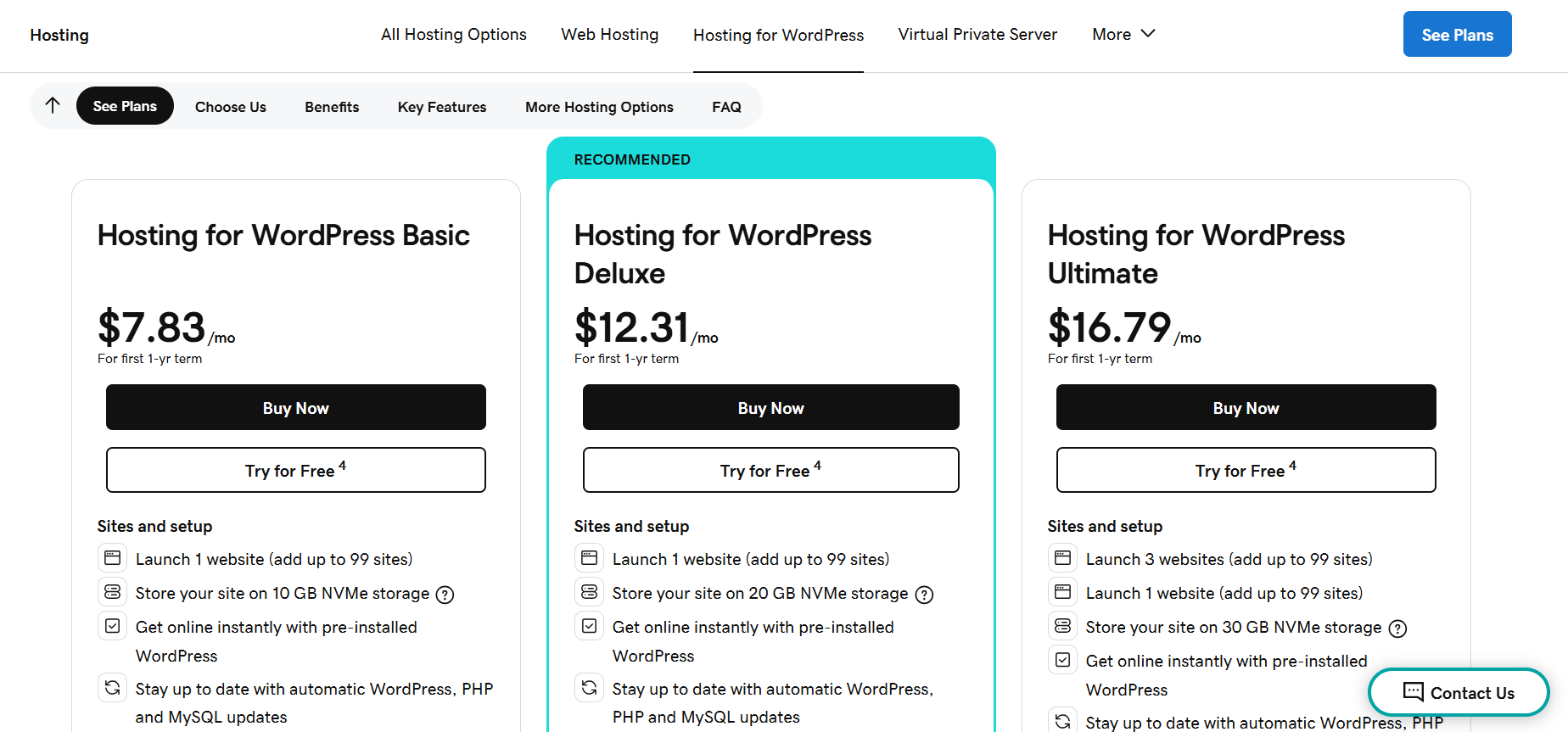Click checkmark icon beside Ultimate pre-installed WordPress
The width and height of the screenshot is (1568, 732).
click(1063, 660)
